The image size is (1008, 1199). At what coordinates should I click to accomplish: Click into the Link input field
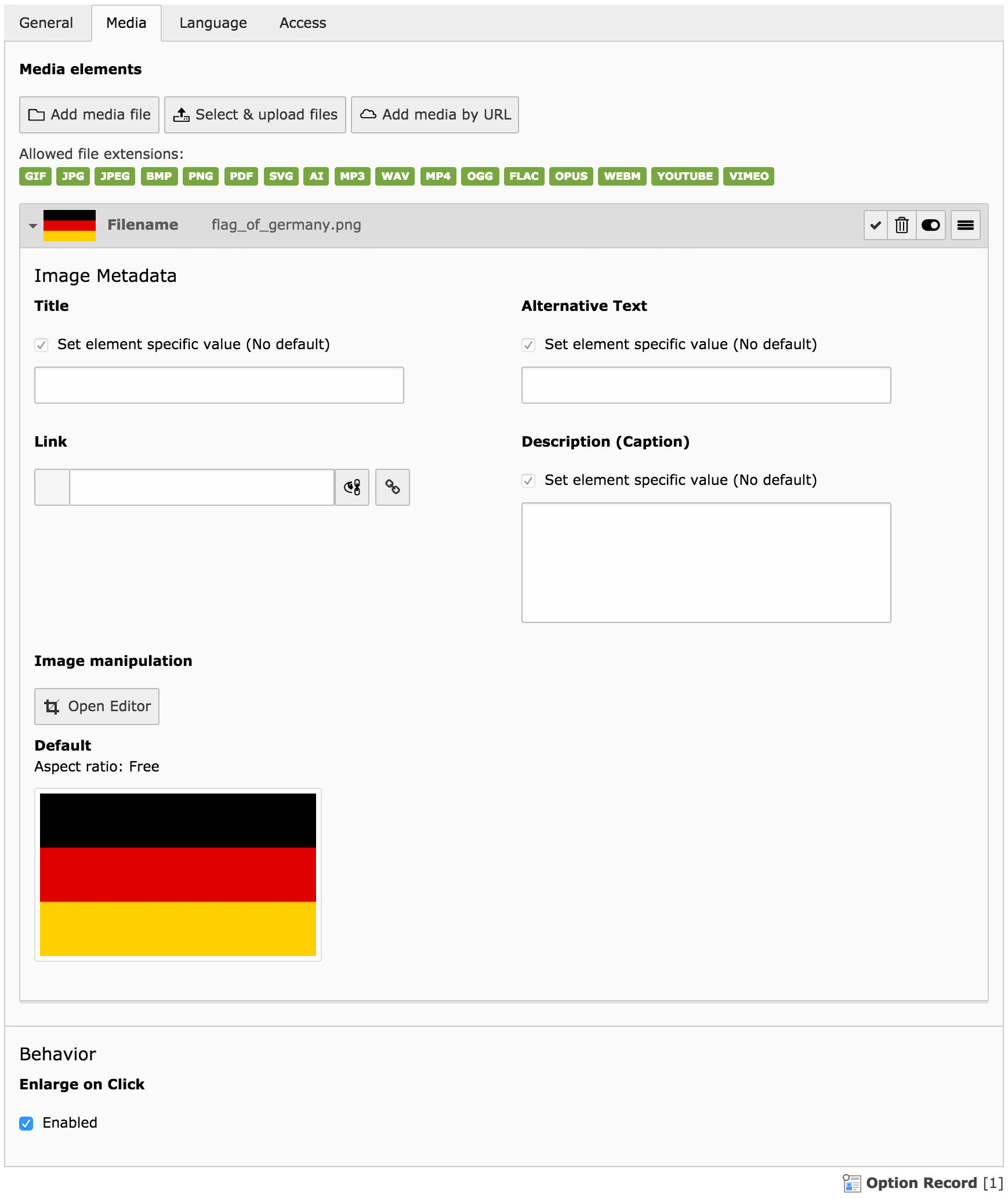[202, 487]
